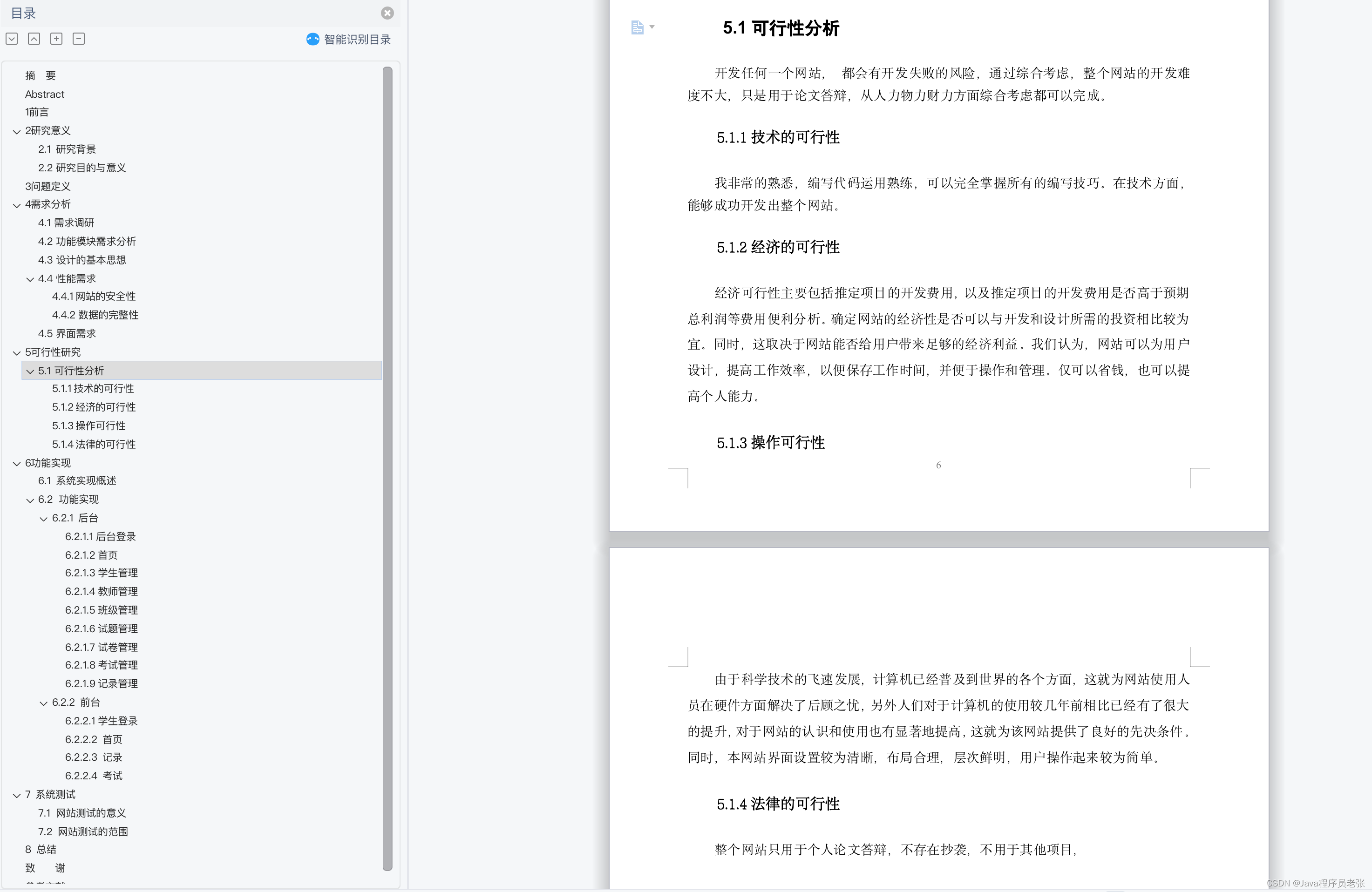Open dropdown arrow next to paragraph layout icon
1372x892 pixels.
[652, 27]
